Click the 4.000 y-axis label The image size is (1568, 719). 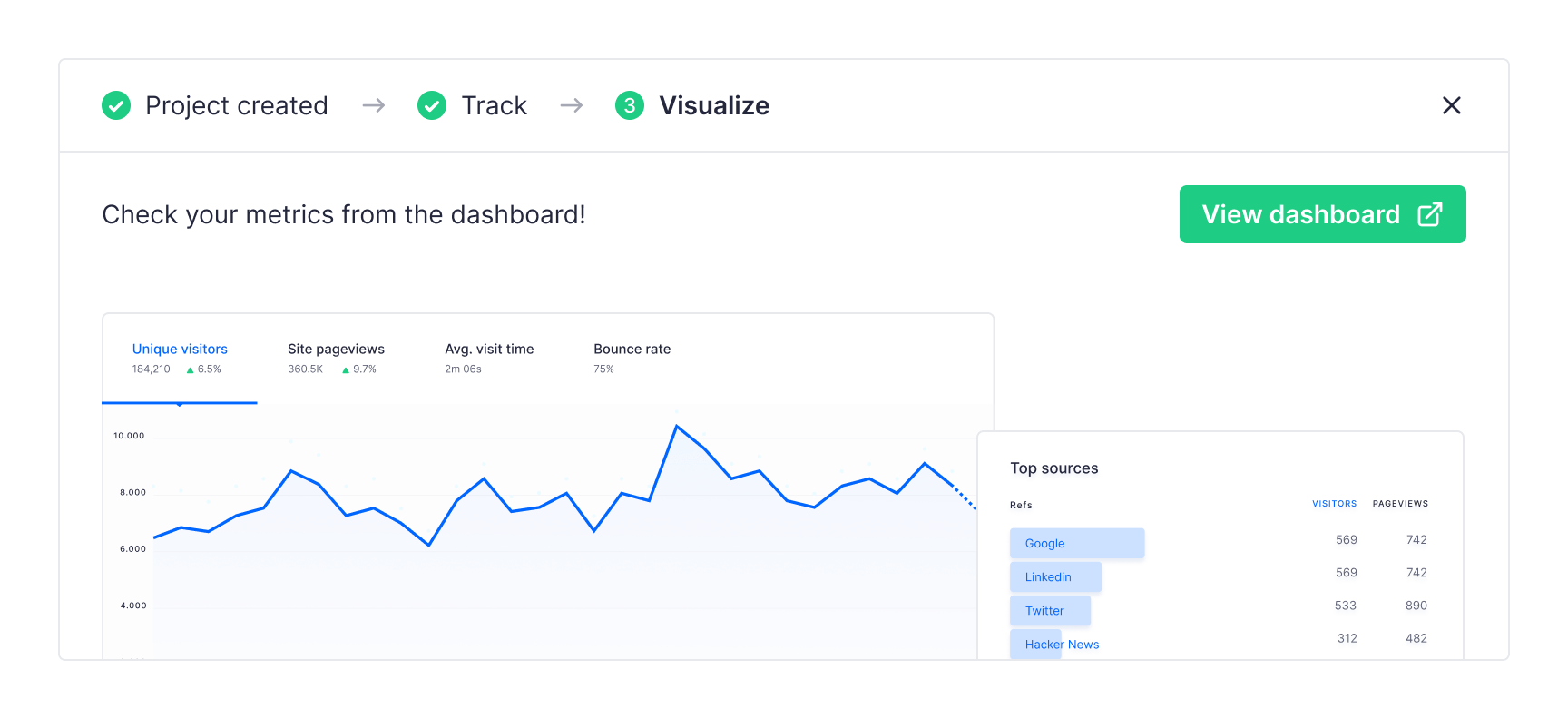133,606
